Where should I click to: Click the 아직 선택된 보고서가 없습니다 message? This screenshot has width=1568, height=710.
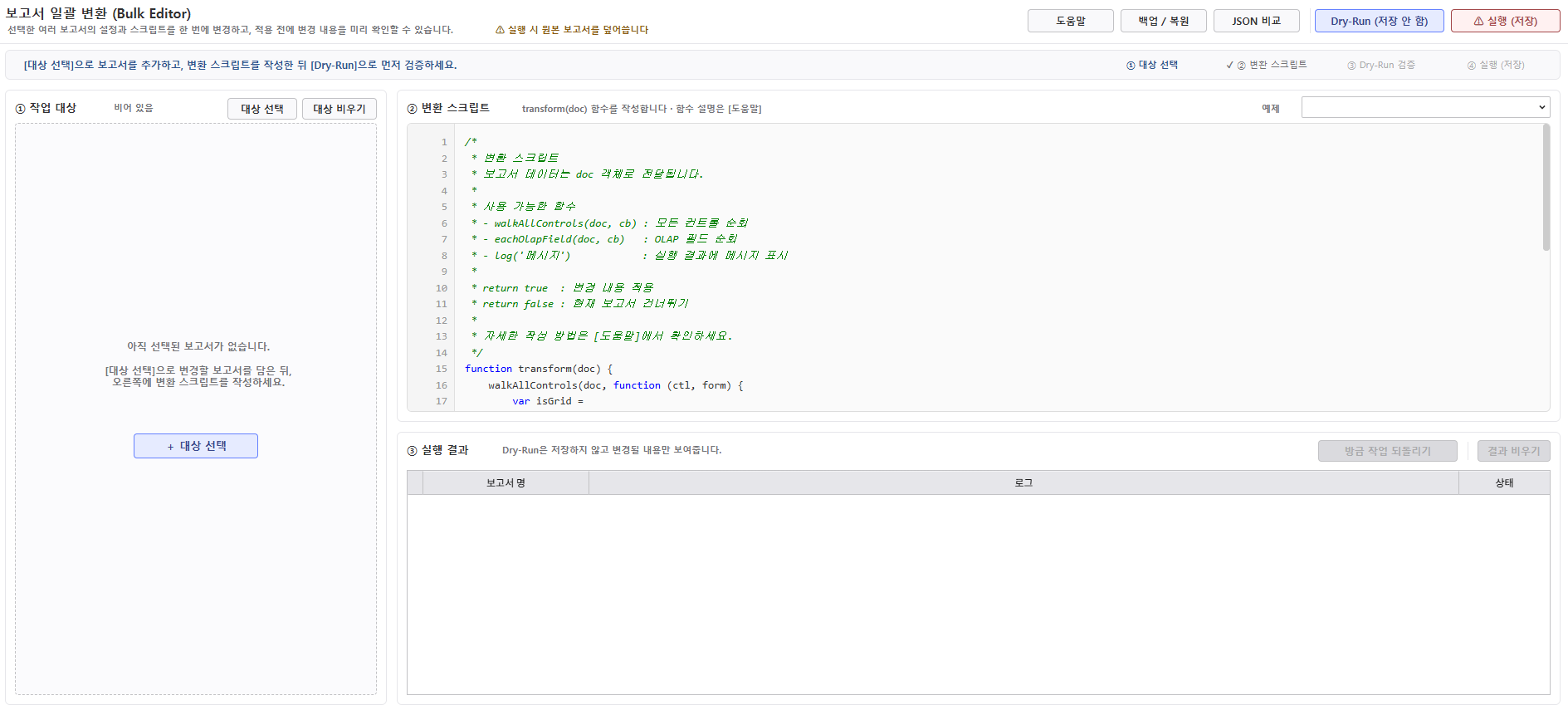point(198,346)
